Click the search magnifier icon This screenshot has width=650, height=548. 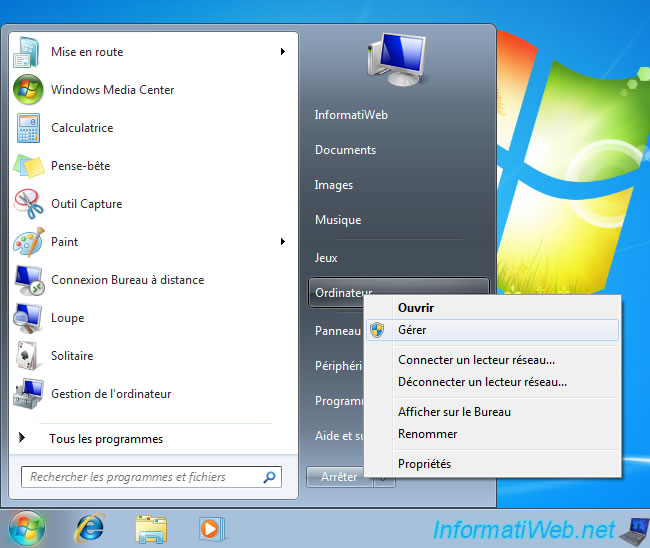click(x=269, y=477)
